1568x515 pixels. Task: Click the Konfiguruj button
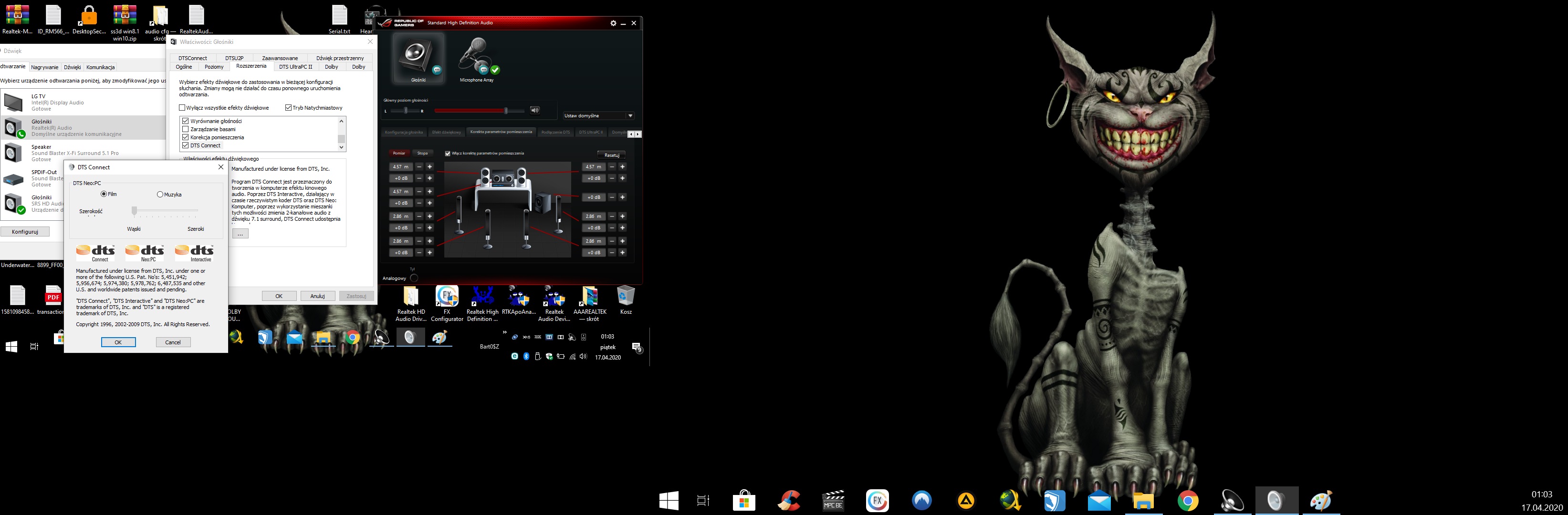click(x=25, y=232)
